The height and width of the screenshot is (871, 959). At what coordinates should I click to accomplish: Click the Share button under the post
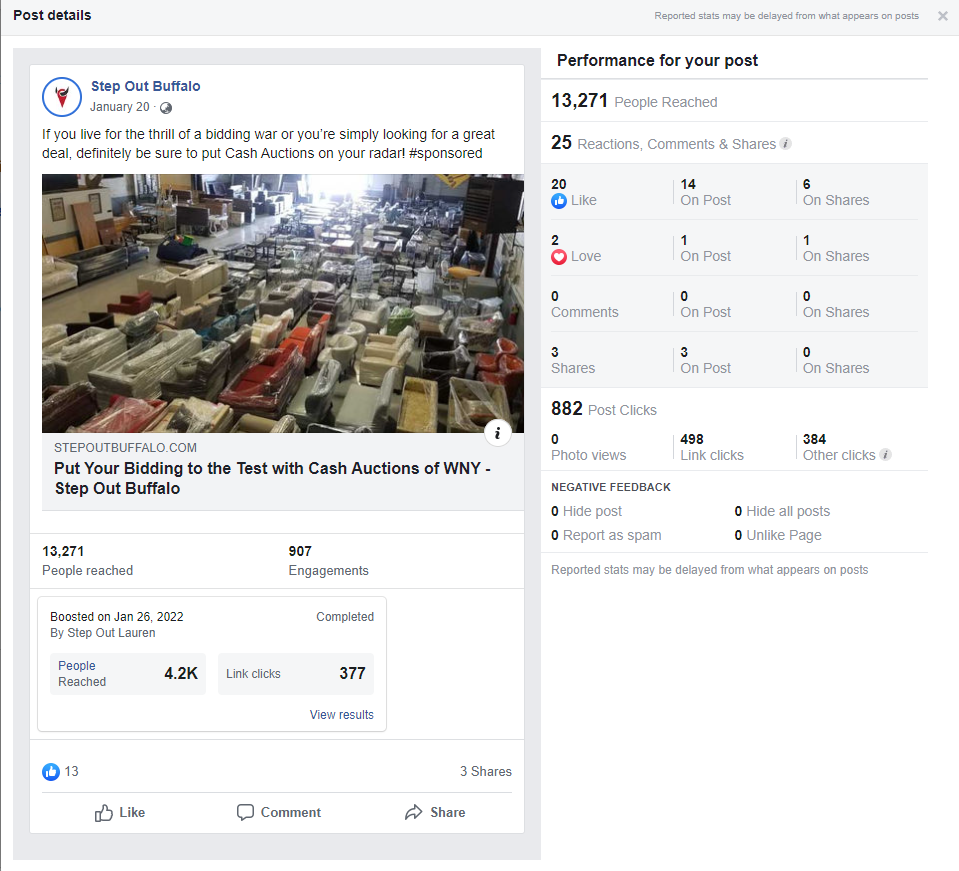pyautogui.click(x=435, y=812)
